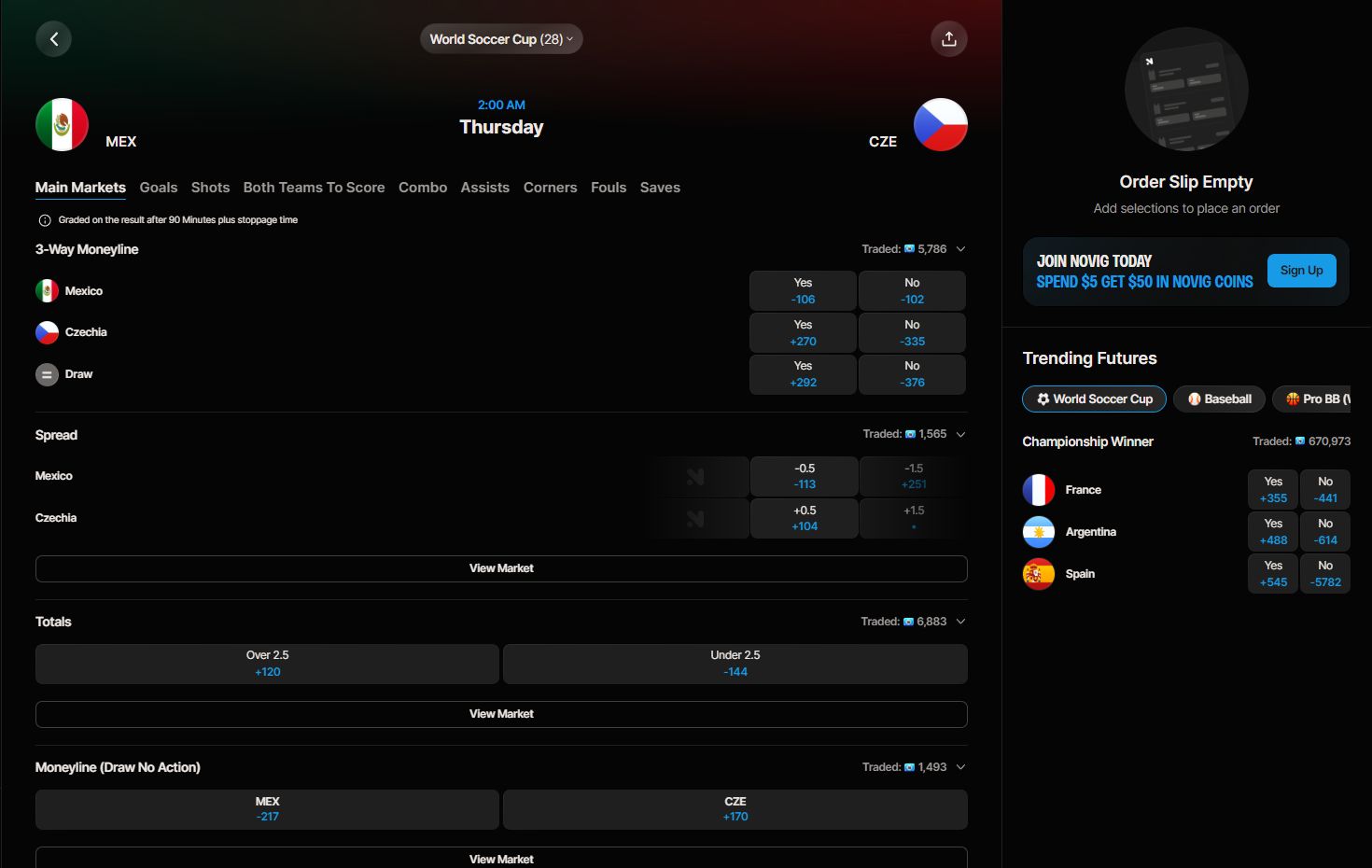Open the Fouls tab
This screenshot has width=1372, height=868.
(609, 188)
